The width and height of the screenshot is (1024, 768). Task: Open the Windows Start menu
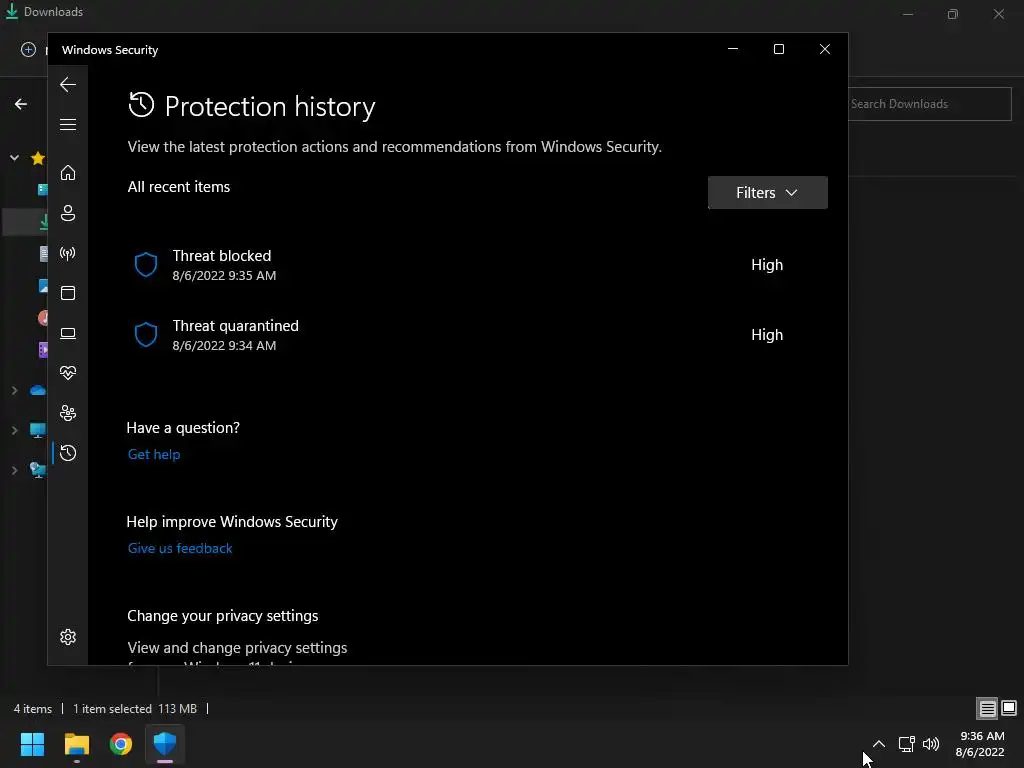[x=32, y=744]
